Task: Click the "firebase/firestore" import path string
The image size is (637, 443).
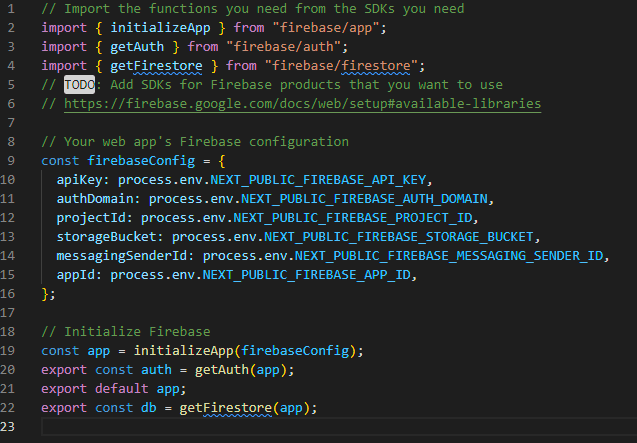Action: coord(346,66)
